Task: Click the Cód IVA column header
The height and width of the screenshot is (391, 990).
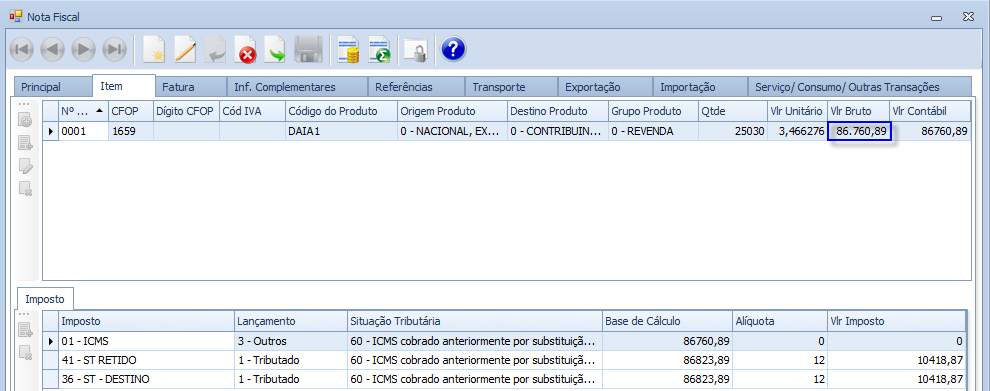Action: [252, 111]
